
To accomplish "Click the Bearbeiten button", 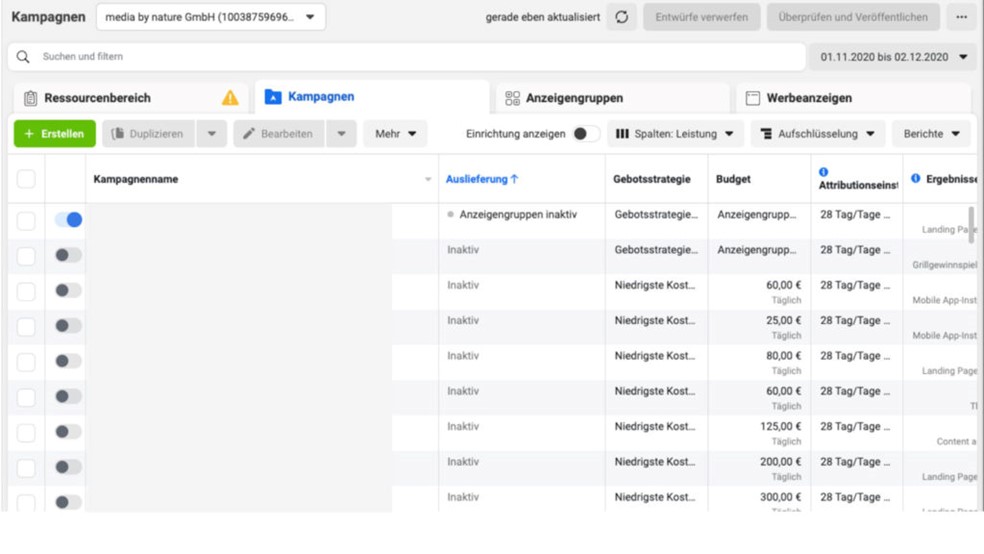I will [x=279, y=134].
